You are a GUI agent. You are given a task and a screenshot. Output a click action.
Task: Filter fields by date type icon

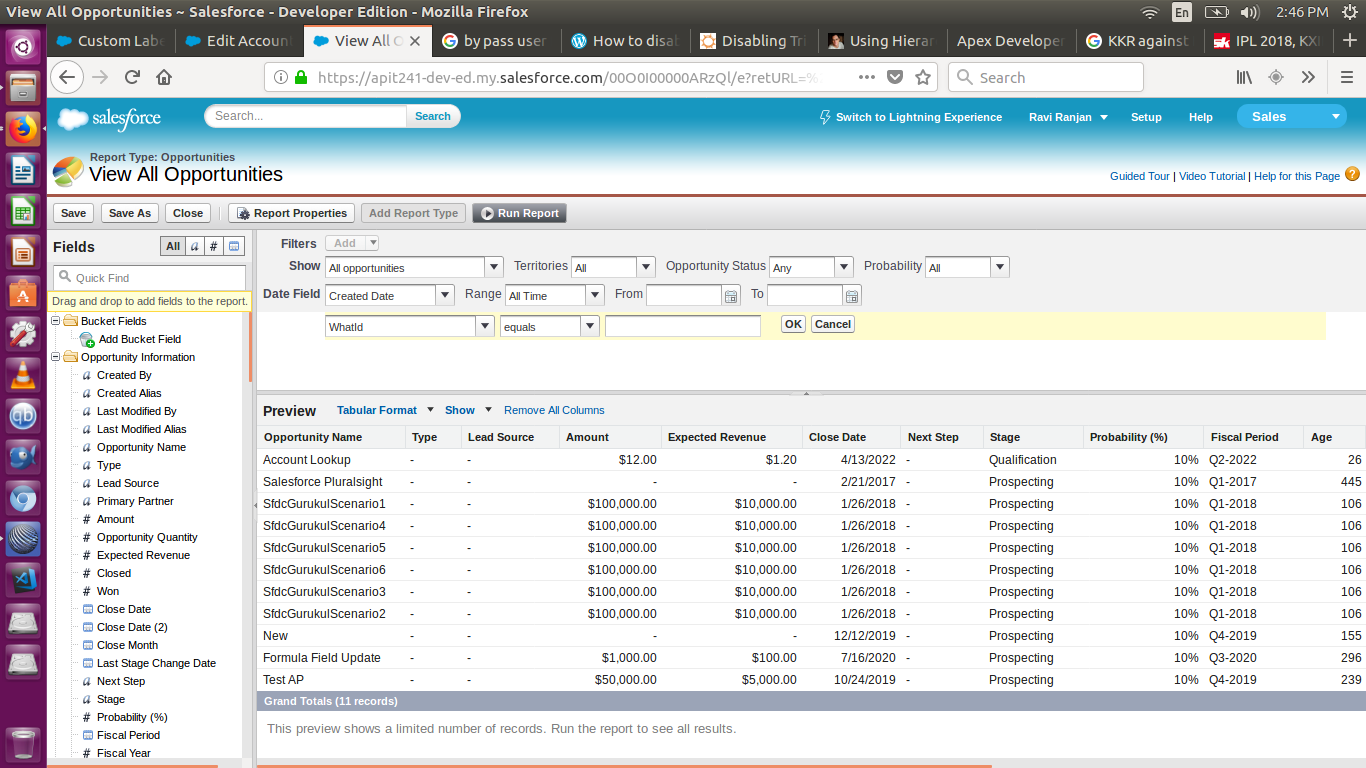233,246
